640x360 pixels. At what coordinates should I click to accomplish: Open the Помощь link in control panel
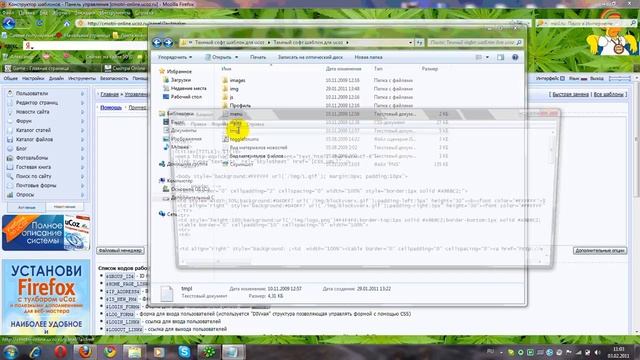click(x=111, y=108)
